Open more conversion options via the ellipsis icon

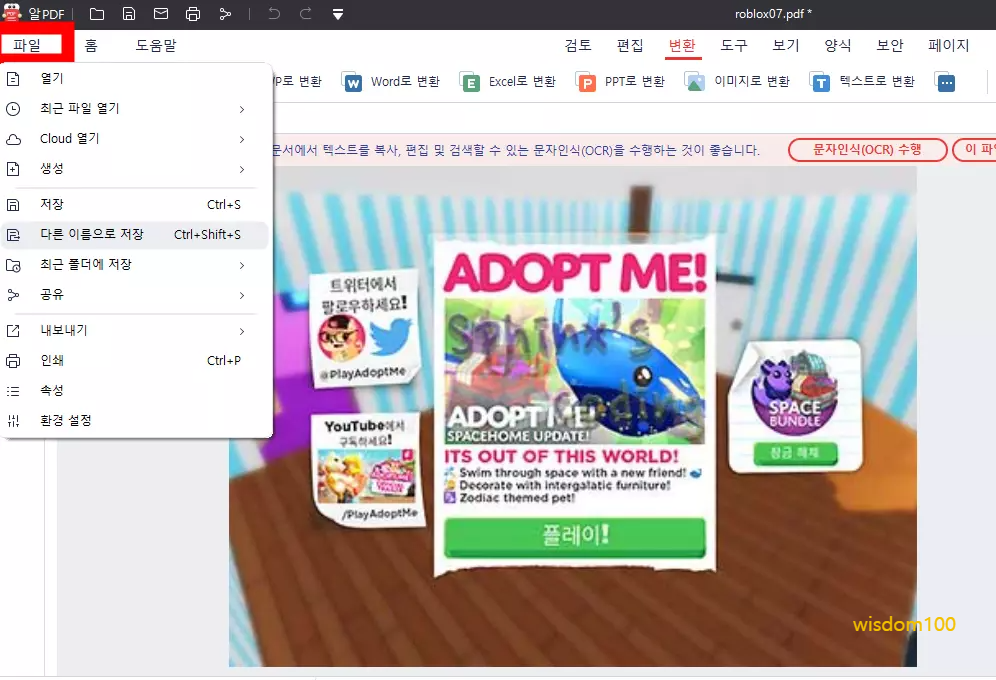click(x=944, y=82)
